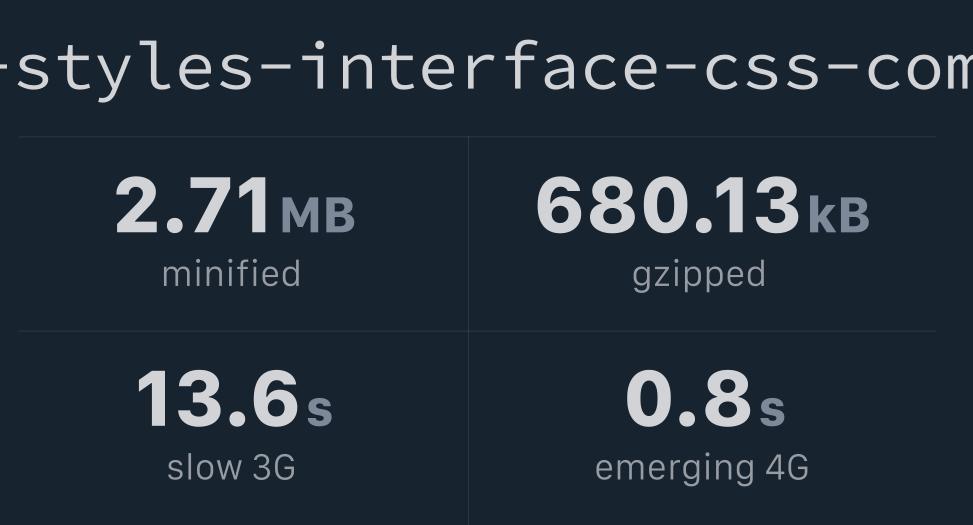Click the 0.8 download time value

click(x=688, y=400)
